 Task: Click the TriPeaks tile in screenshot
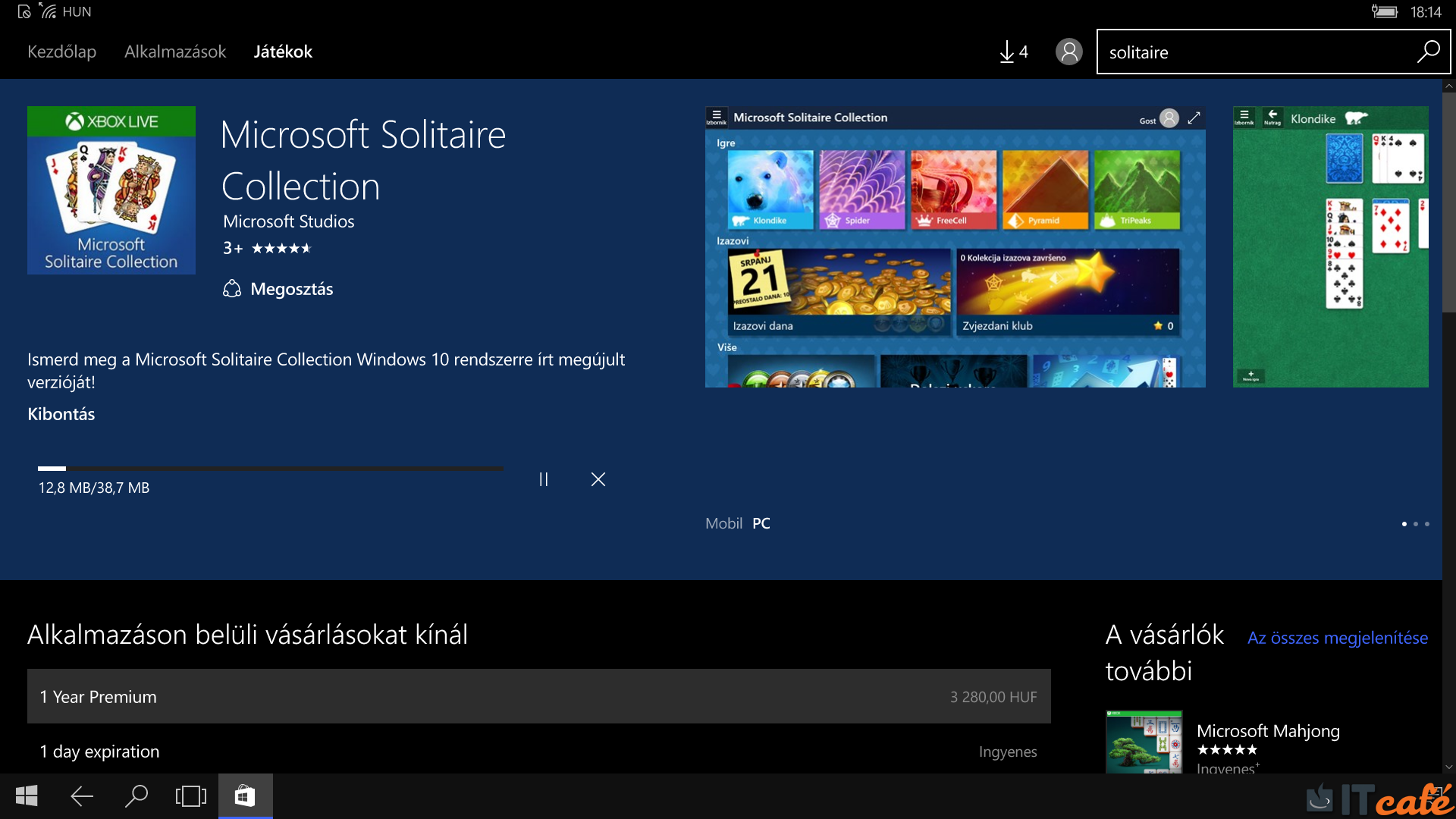point(1137,190)
